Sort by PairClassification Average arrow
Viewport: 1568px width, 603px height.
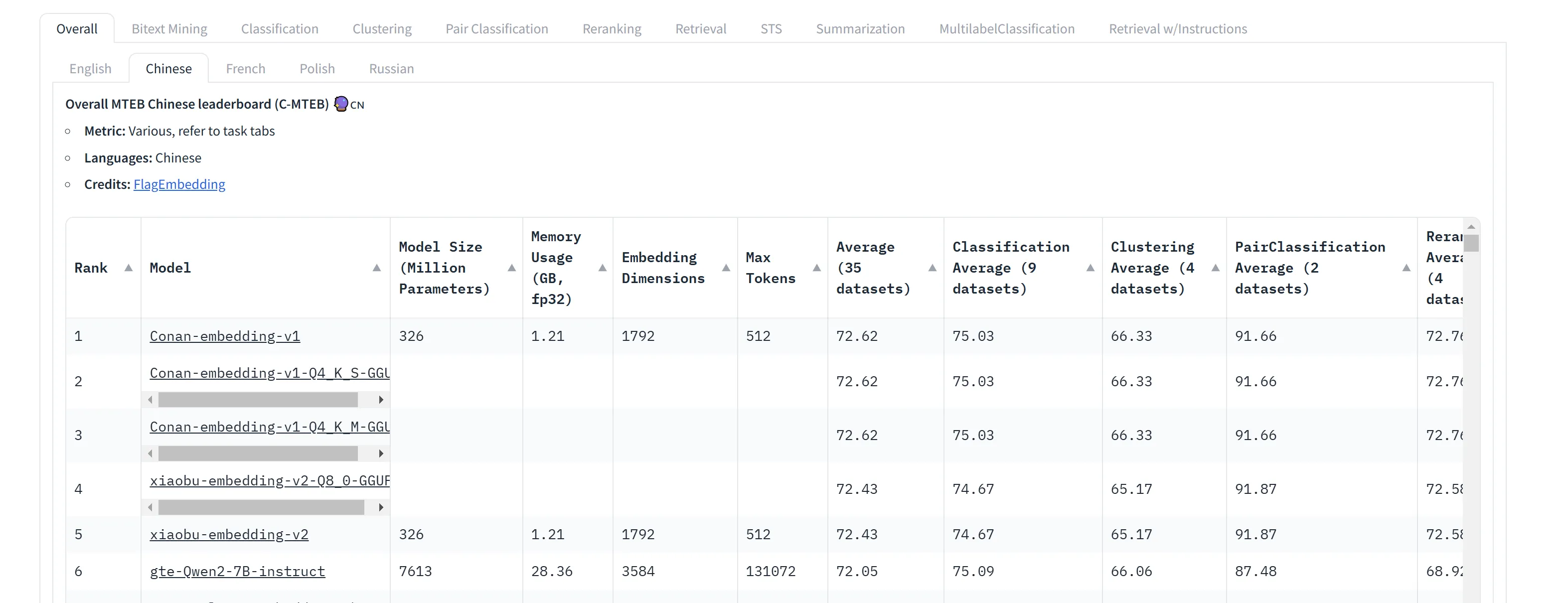point(1407,268)
